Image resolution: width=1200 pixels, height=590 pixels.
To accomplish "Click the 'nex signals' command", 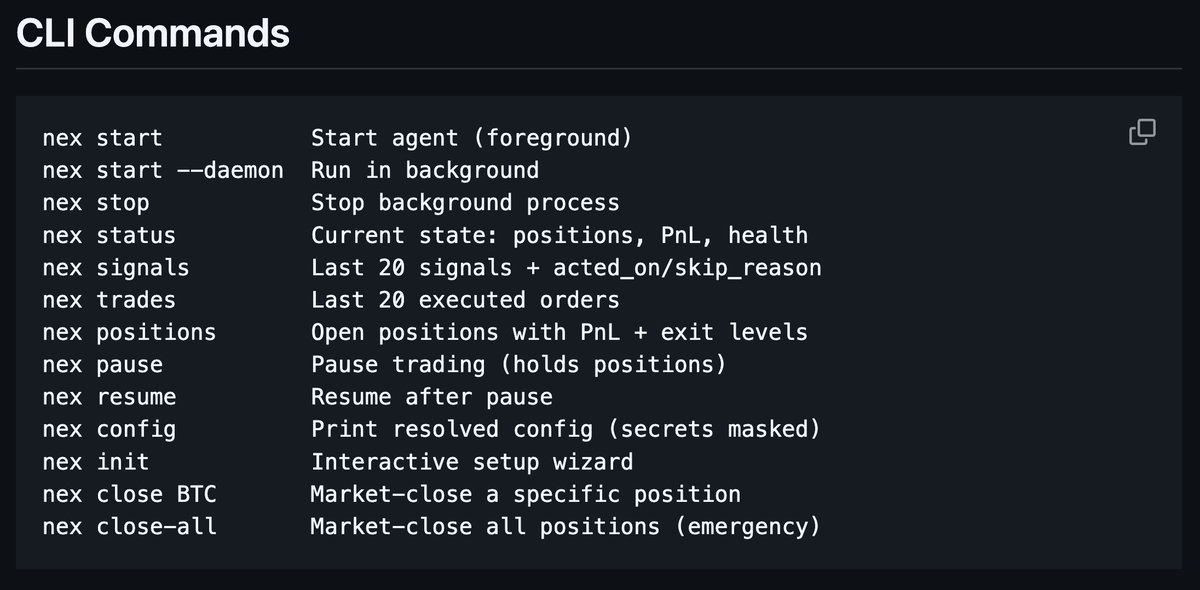I will pos(116,268).
